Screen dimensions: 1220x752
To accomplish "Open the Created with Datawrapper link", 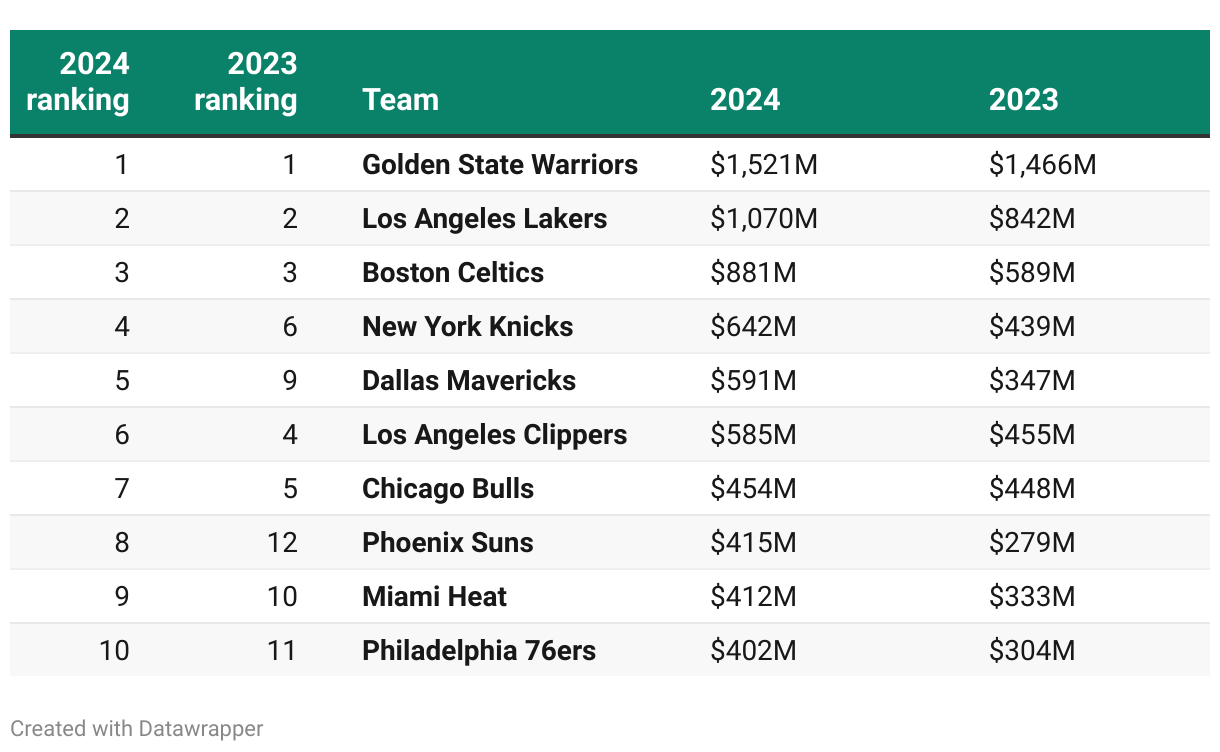I will (x=137, y=728).
